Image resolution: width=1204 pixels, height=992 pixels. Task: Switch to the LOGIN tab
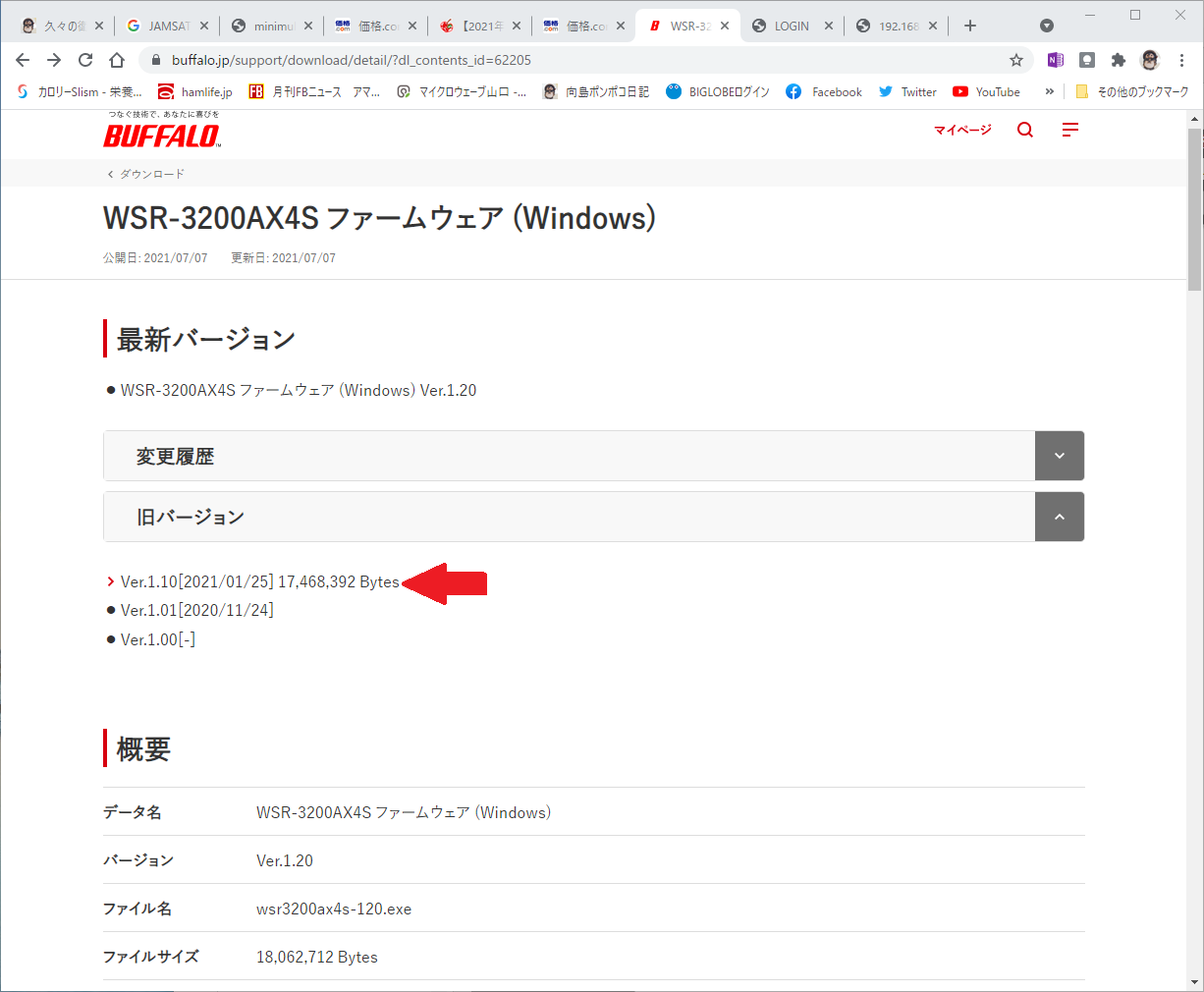792,26
